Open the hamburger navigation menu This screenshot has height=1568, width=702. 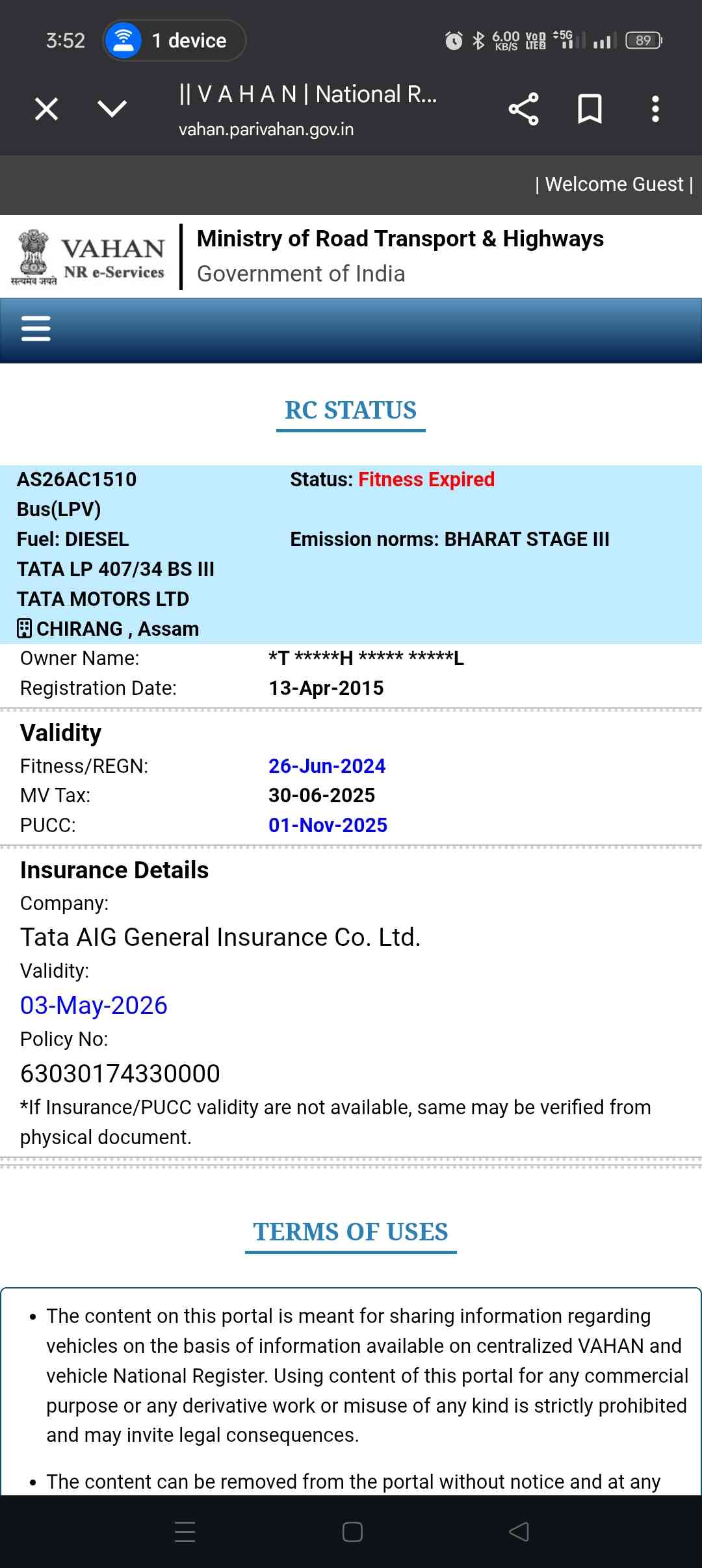[36, 329]
